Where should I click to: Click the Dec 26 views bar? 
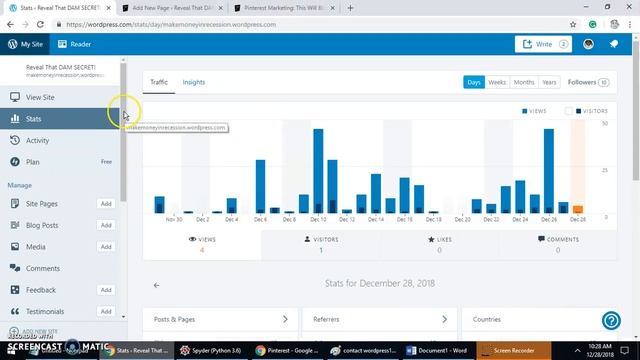tap(549, 171)
